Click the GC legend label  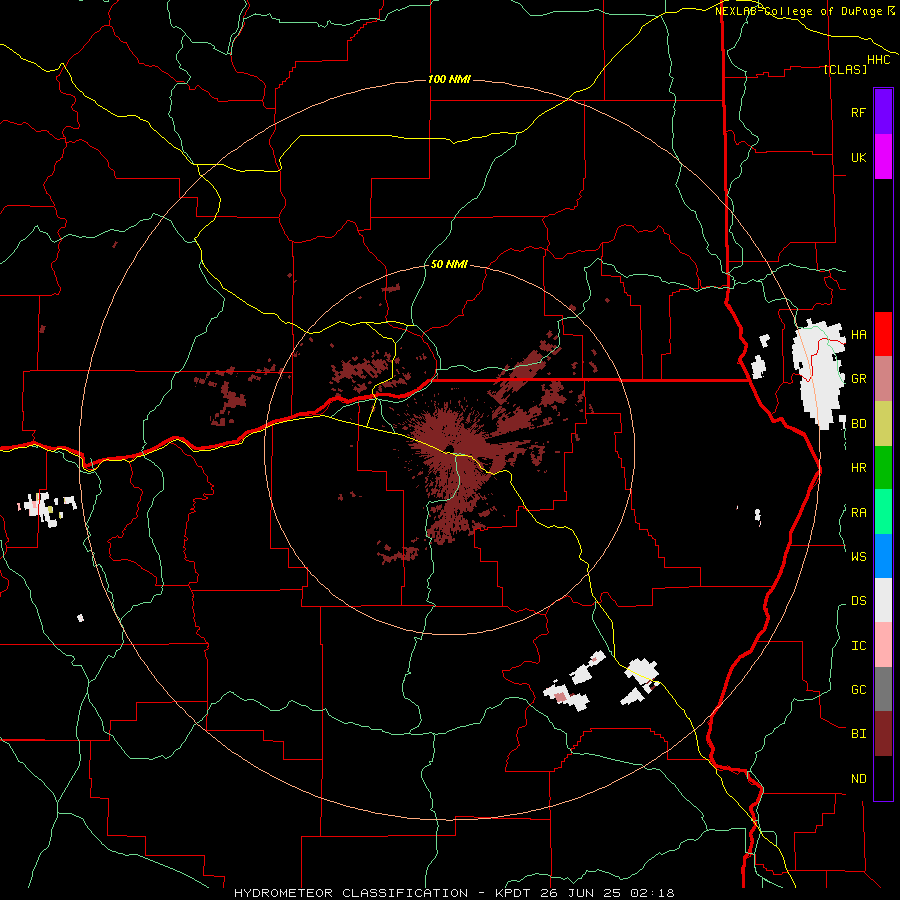(859, 690)
